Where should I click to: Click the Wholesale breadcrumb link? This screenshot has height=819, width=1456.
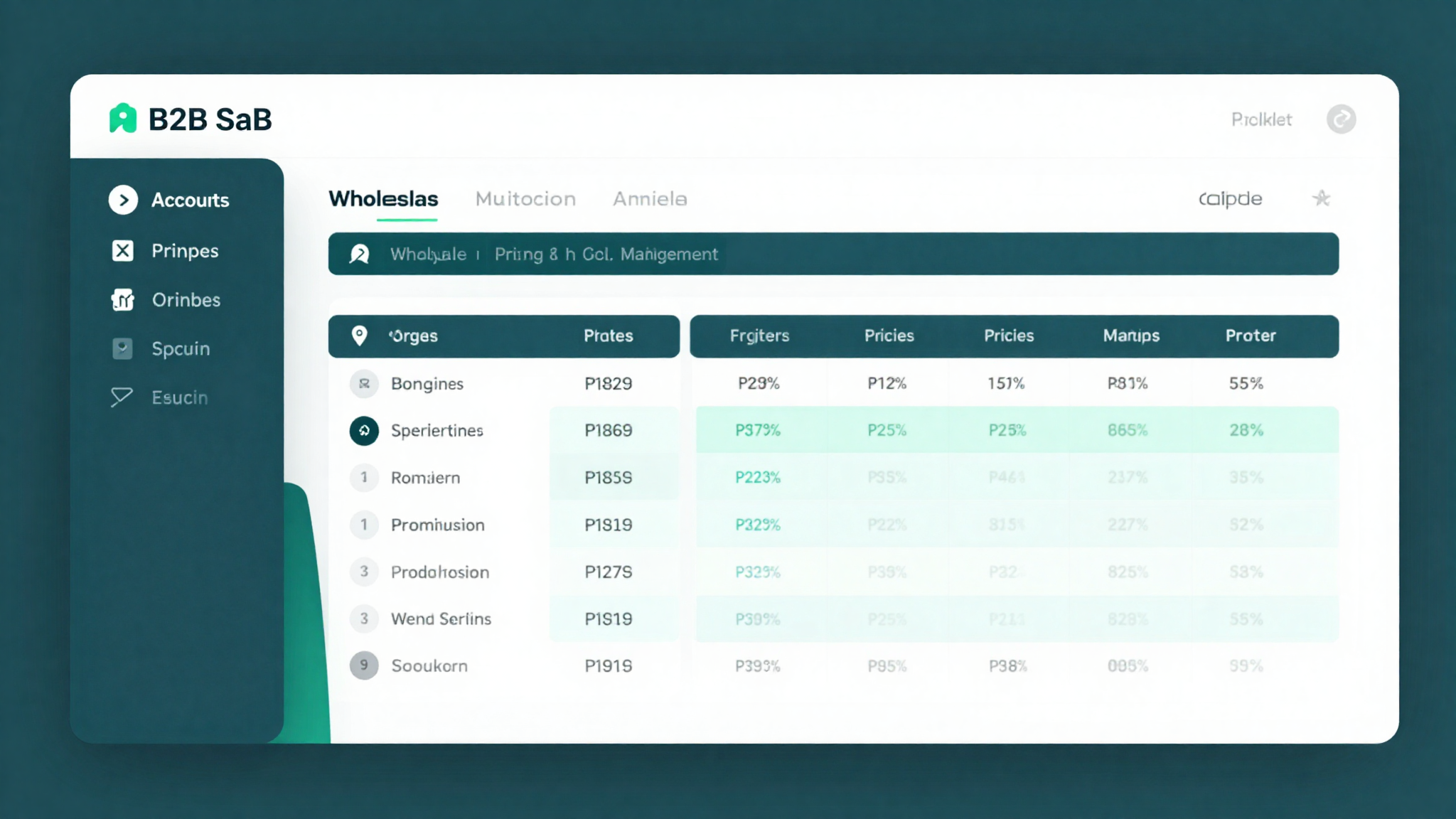pyautogui.click(x=428, y=254)
